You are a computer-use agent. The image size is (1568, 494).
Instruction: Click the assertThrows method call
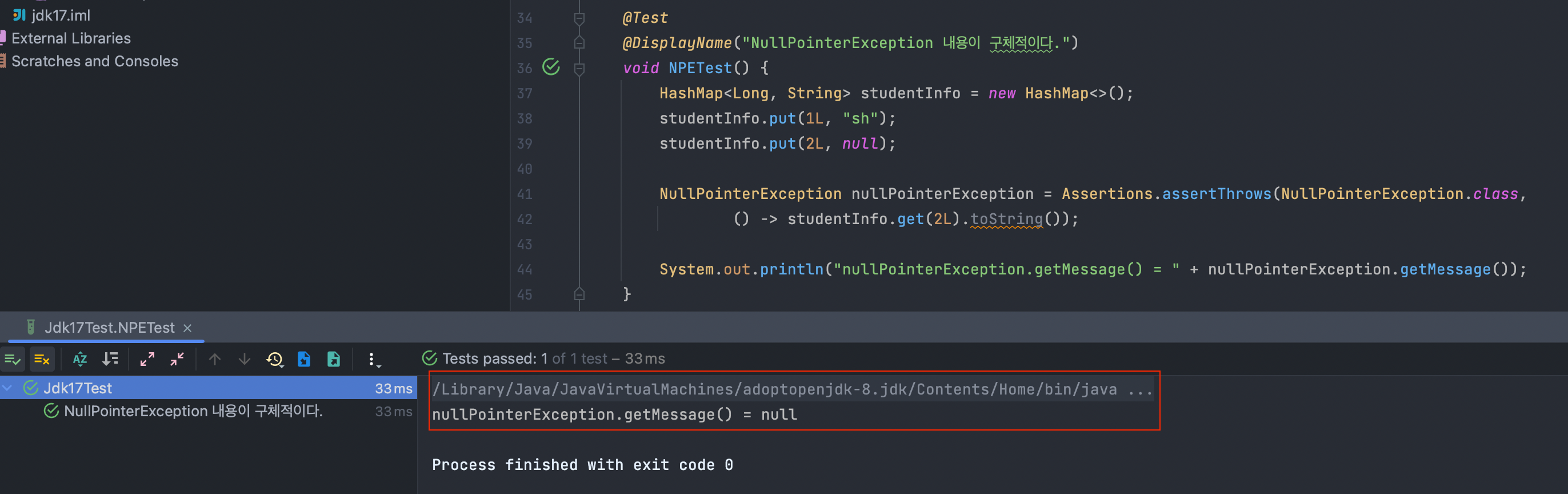pyautogui.click(x=1217, y=194)
